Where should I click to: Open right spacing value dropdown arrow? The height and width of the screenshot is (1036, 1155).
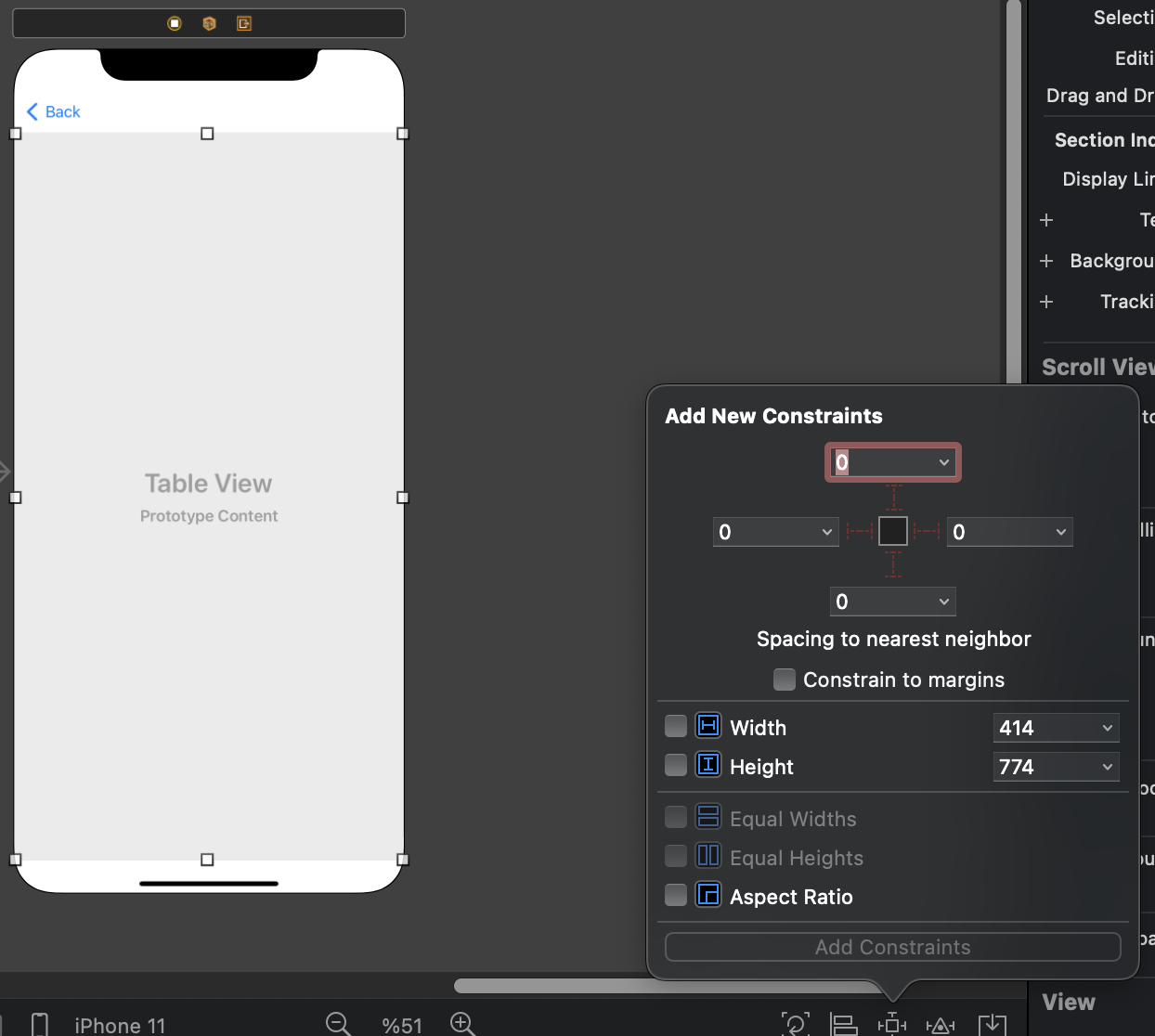coord(1061,532)
